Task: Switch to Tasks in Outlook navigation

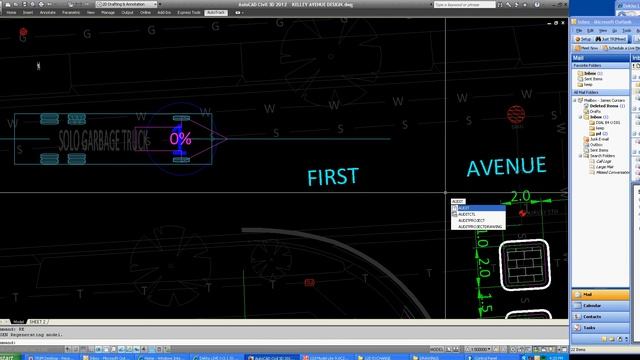Action: (x=600, y=328)
